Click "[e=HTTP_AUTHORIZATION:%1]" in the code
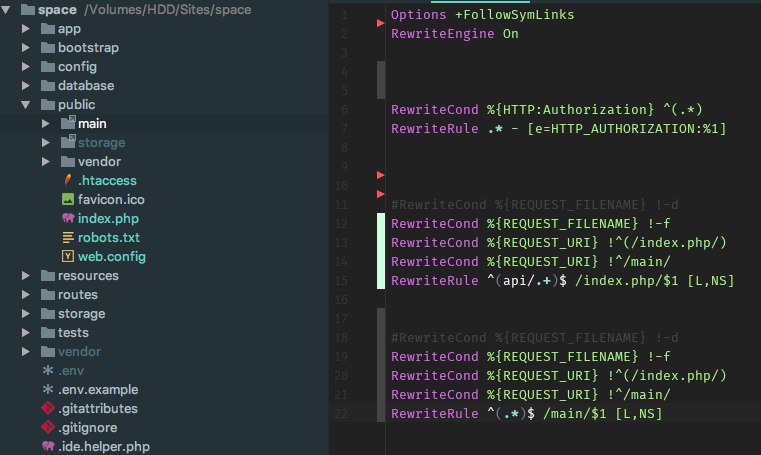 click(627, 129)
